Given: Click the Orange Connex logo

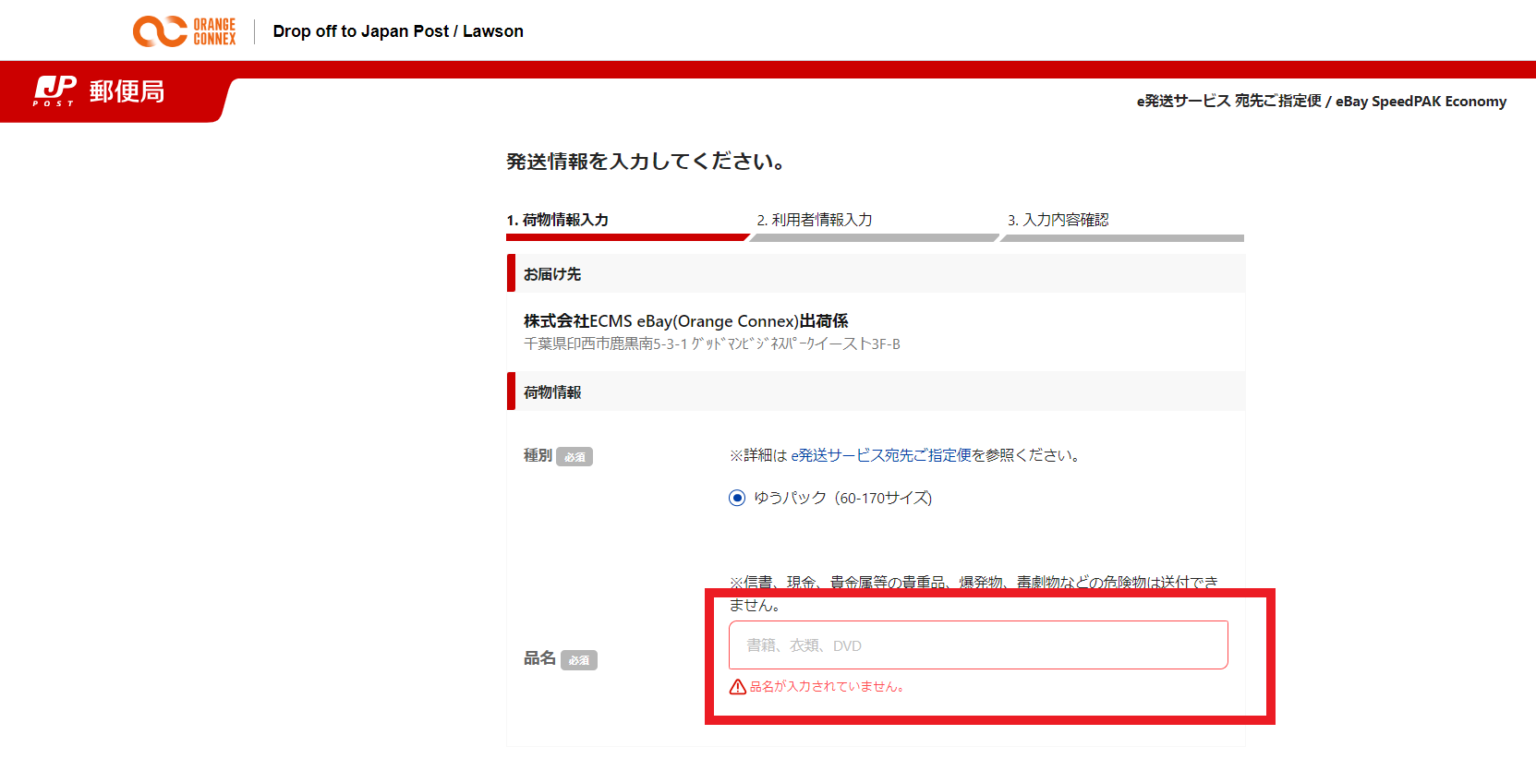Looking at the screenshot, I should coord(184,31).
